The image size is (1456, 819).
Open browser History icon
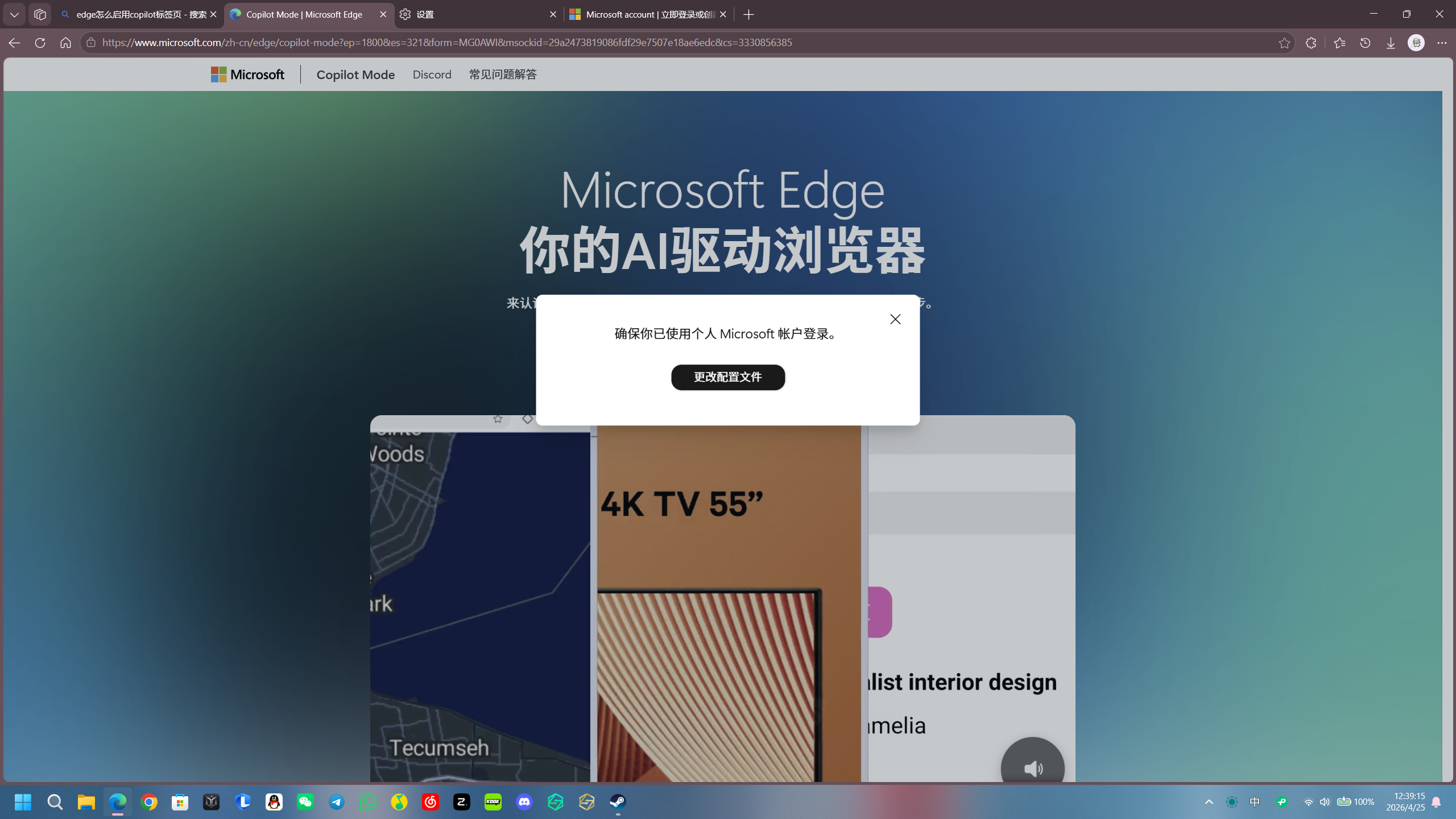tap(1365, 43)
